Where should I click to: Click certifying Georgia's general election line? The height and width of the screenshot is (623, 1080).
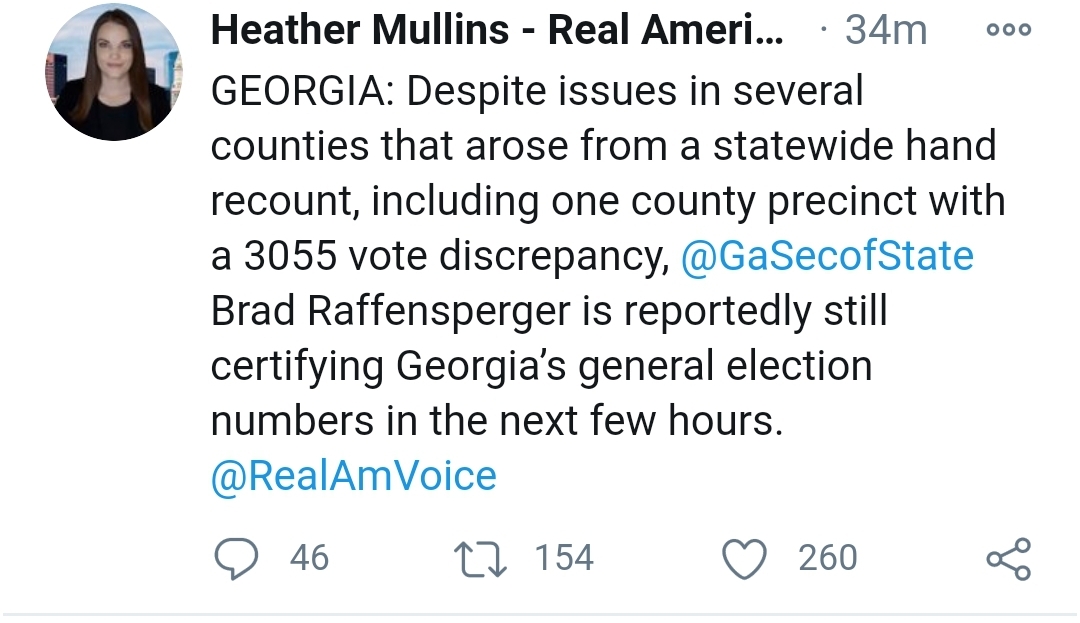click(x=541, y=366)
